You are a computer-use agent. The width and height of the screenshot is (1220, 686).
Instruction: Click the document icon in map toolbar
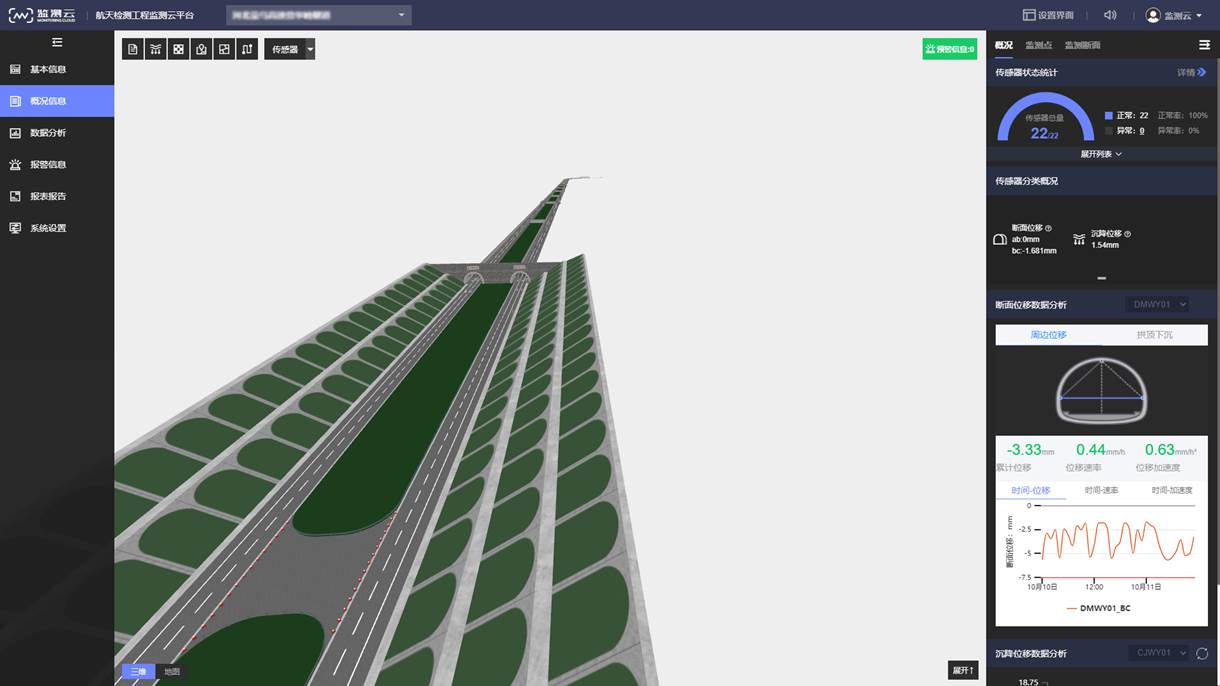(132, 49)
